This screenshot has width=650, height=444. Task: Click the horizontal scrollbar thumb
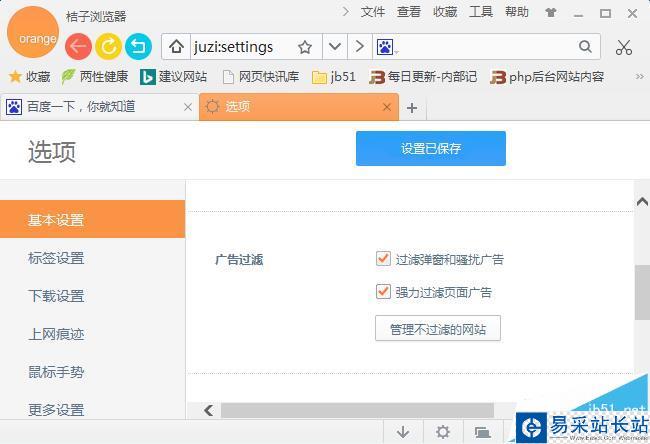(x=357, y=410)
